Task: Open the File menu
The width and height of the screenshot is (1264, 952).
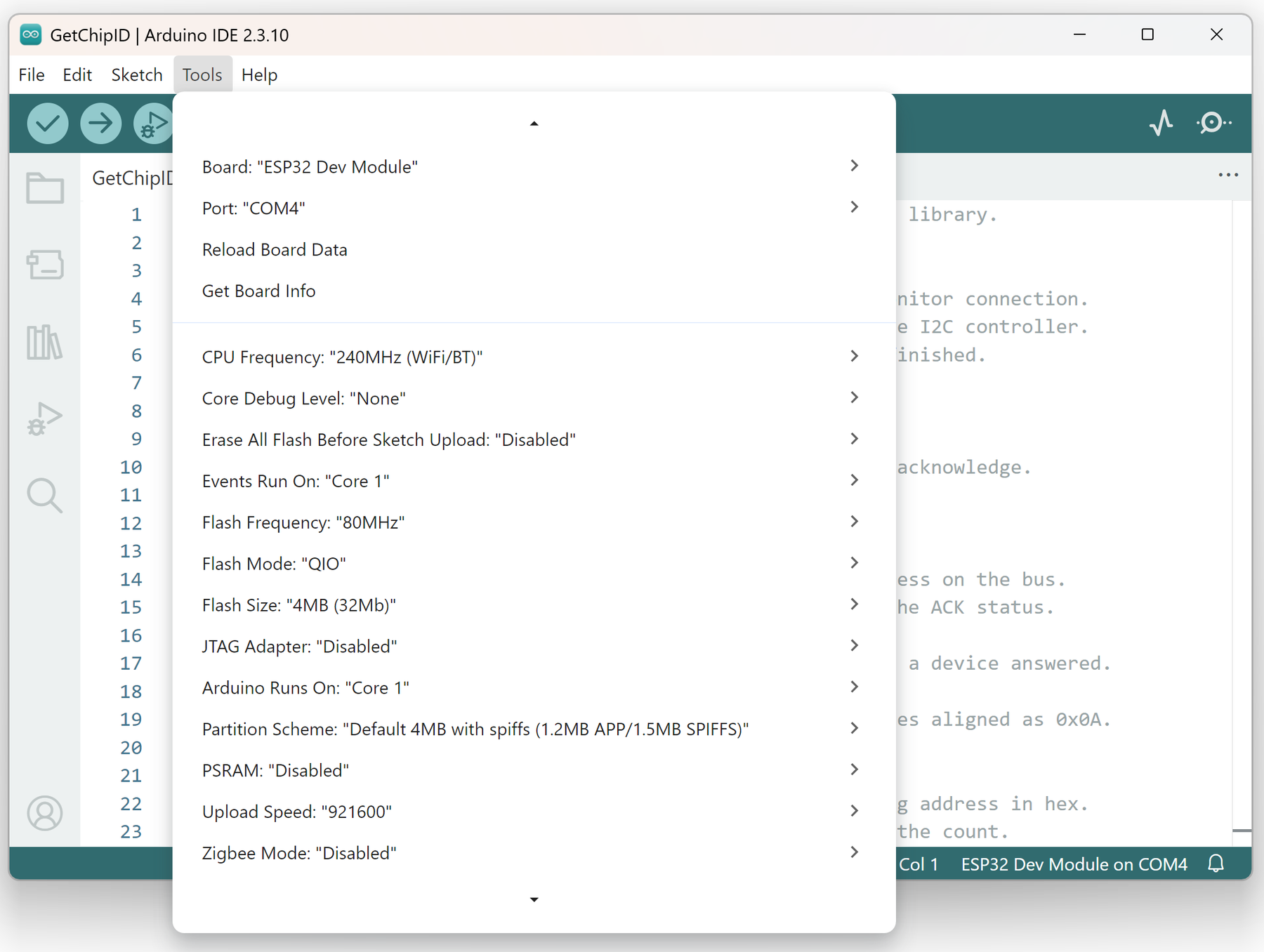Action: (x=32, y=74)
